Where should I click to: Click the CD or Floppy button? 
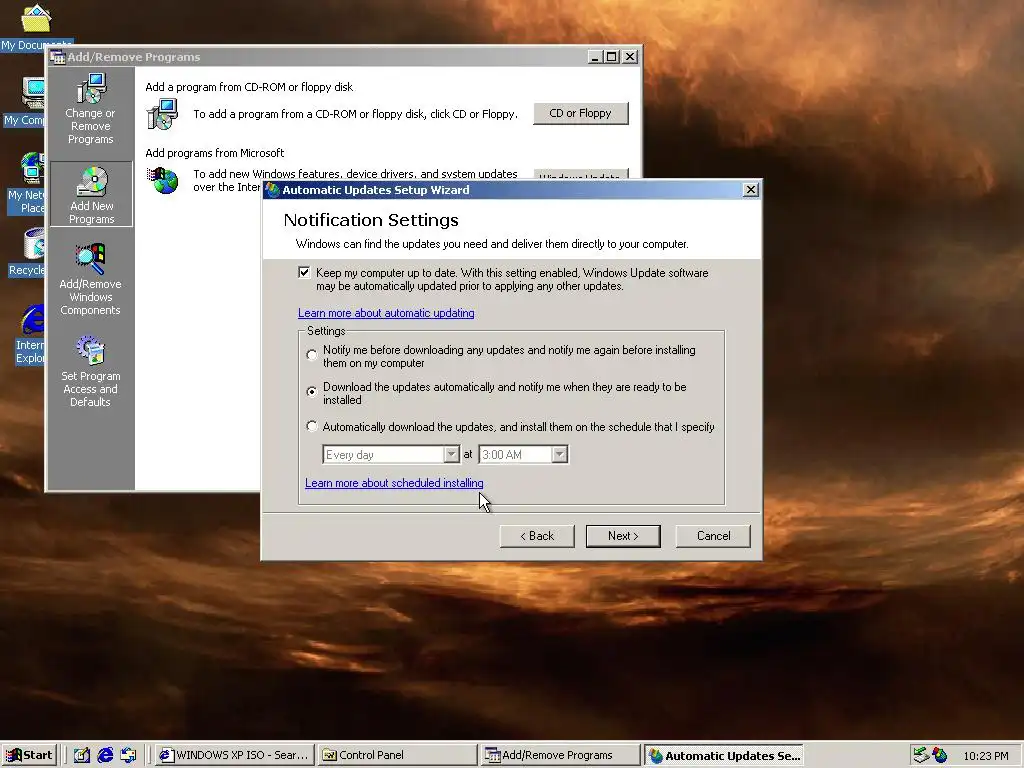click(x=581, y=113)
